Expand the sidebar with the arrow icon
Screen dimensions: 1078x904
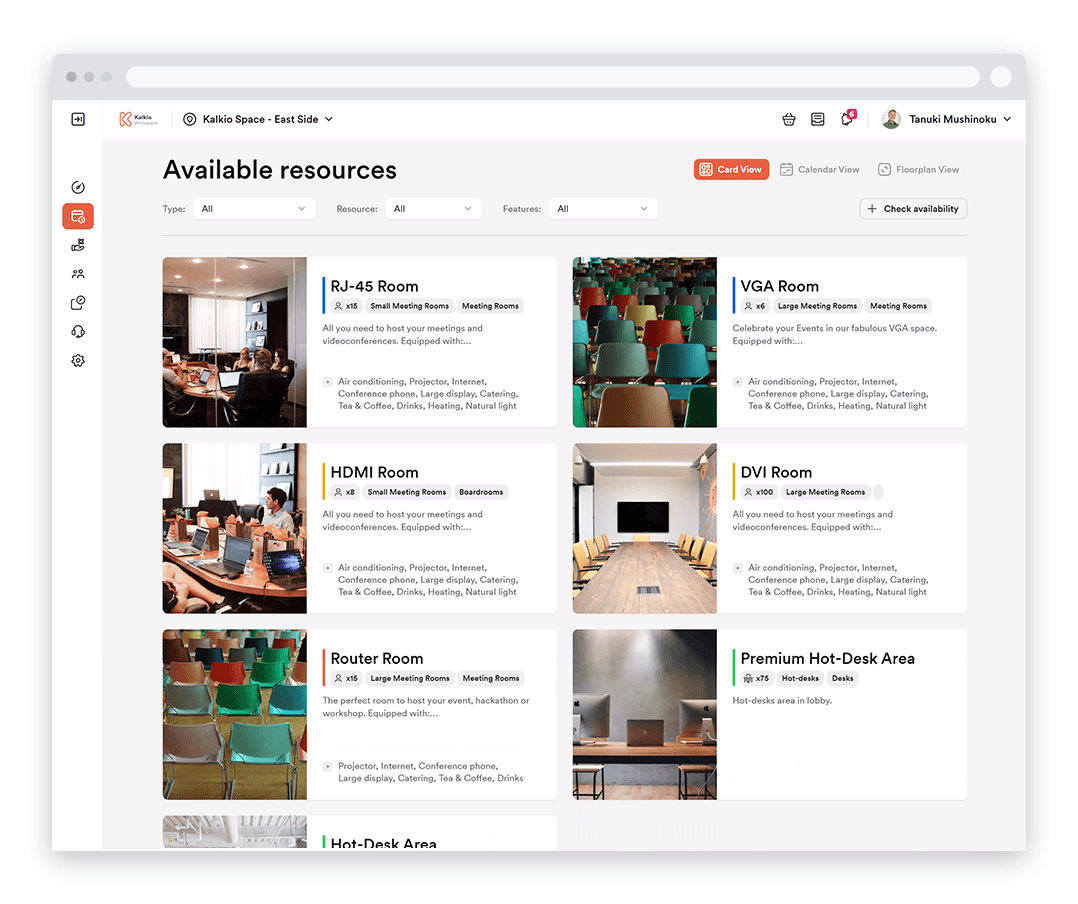click(78, 120)
